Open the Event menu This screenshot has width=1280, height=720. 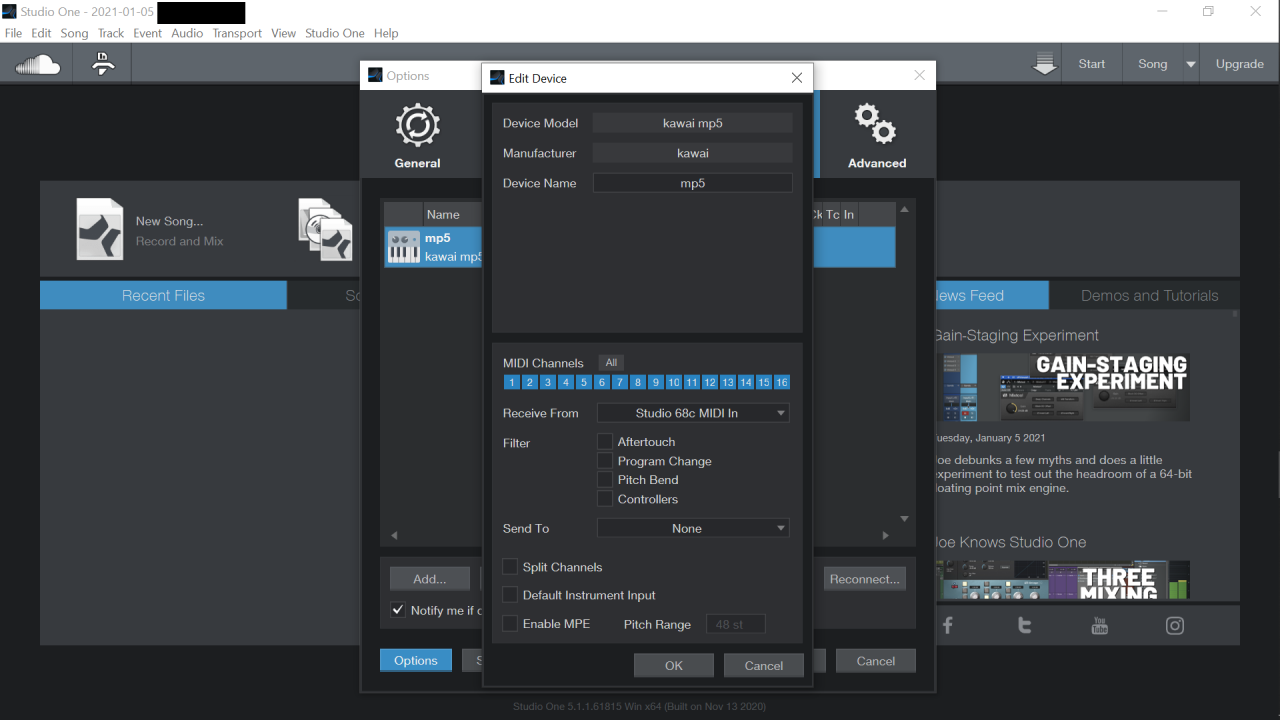pyautogui.click(x=148, y=33)
